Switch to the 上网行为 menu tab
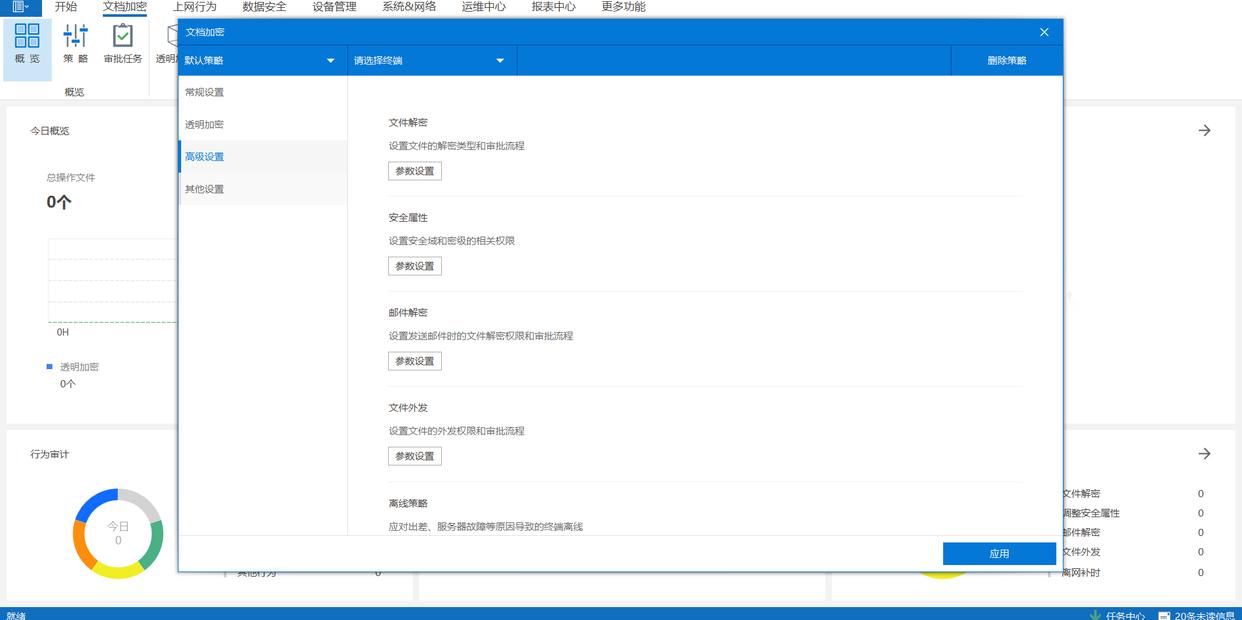The height and width of the screenshot is (620, 1242). tap(194, 7)
